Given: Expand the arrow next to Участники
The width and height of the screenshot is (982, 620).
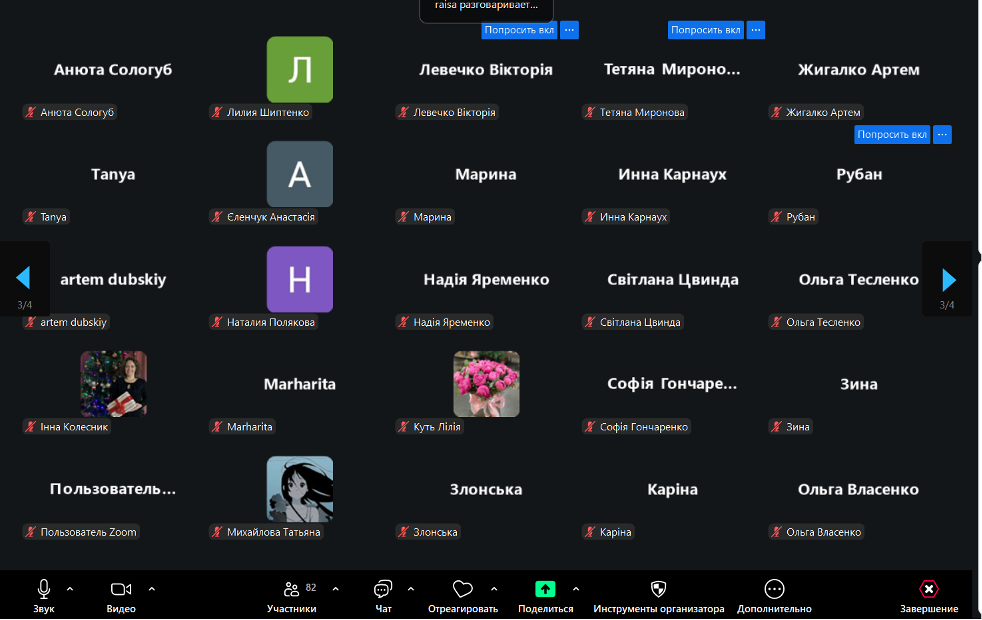Looking at the screenshot, I should pos(335,588).
